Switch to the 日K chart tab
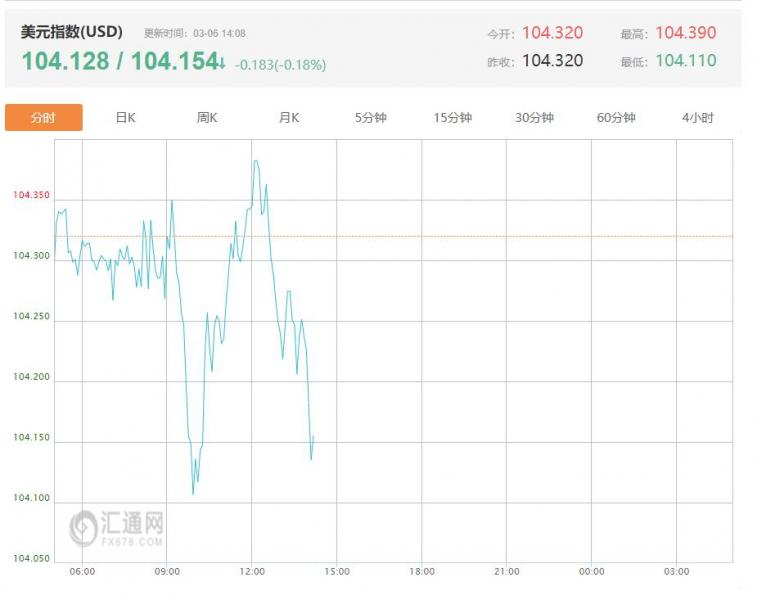The image size is (757, 600). (x=125, y=118)
